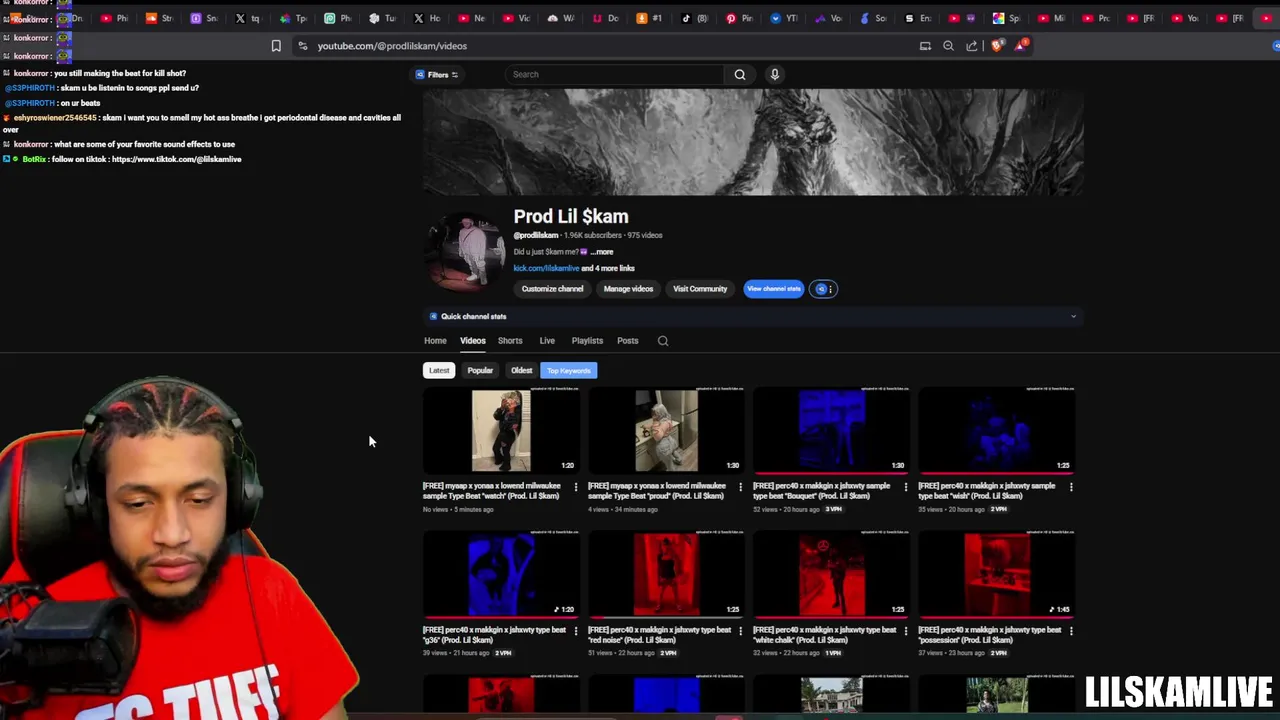The width and height of the screenshot is (1280, 720).
Task: Switch to the Shorts channel tab
Action: (510, 341)
